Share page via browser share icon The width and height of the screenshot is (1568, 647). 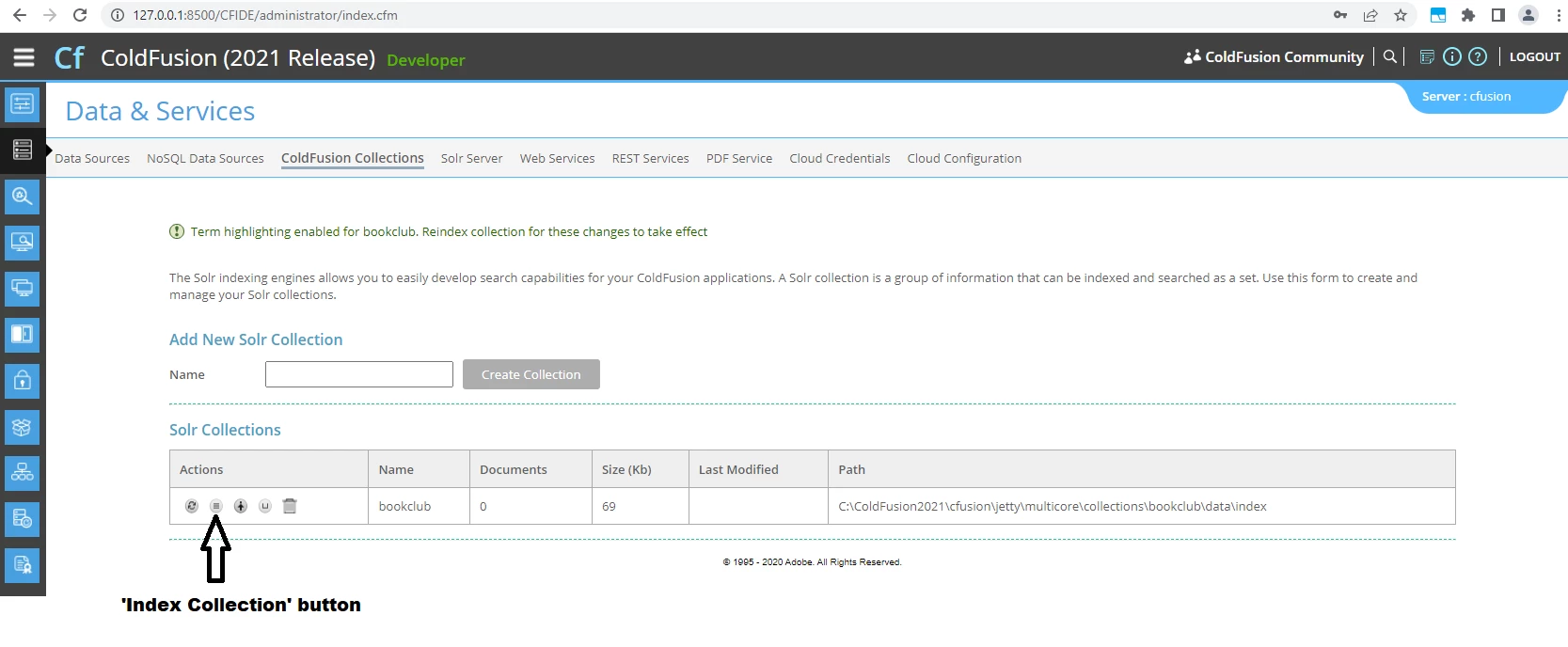tap(1370, 15)
